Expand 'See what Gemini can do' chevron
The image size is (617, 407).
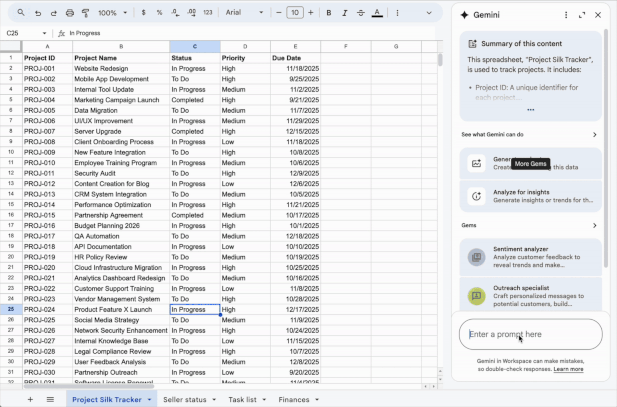point(594,134)
